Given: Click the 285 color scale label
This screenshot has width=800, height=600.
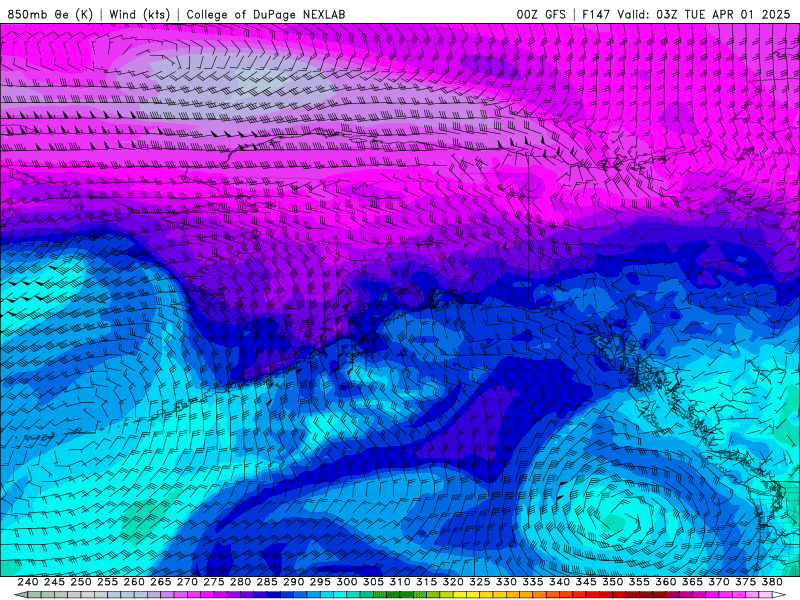Looking at the screenshot, I should 267,582.
